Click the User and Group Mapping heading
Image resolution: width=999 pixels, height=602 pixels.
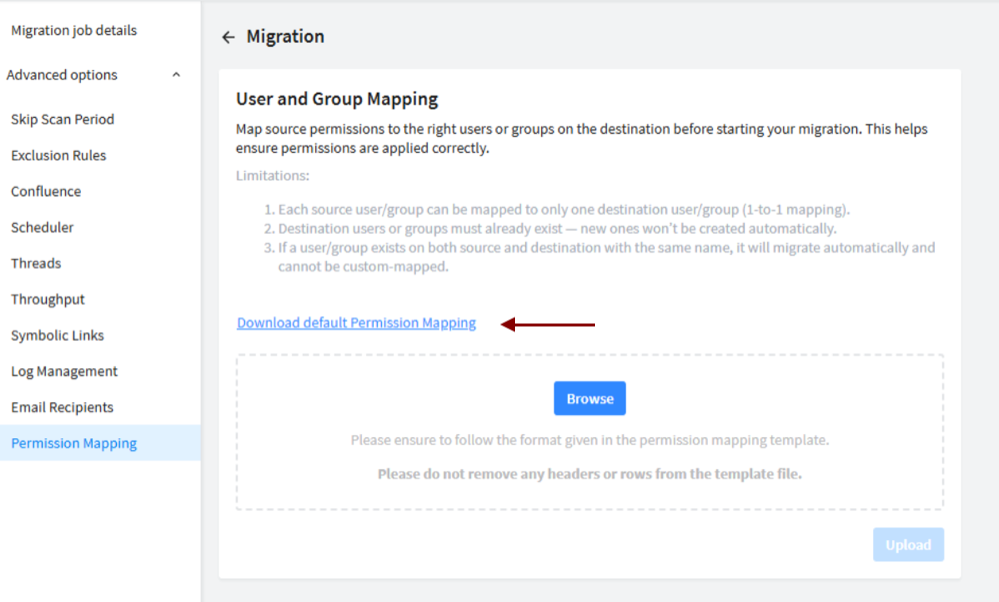point(337,99)
